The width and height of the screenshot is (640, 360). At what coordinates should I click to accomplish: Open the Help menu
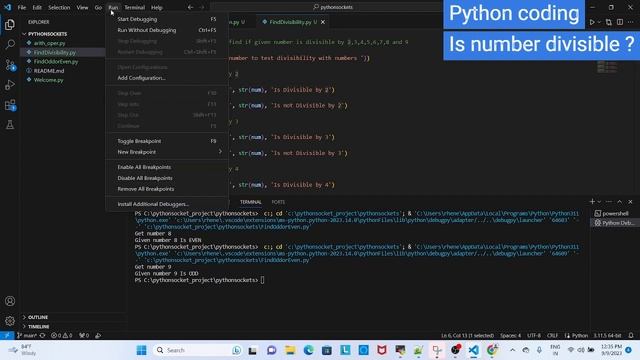point(157,7)
